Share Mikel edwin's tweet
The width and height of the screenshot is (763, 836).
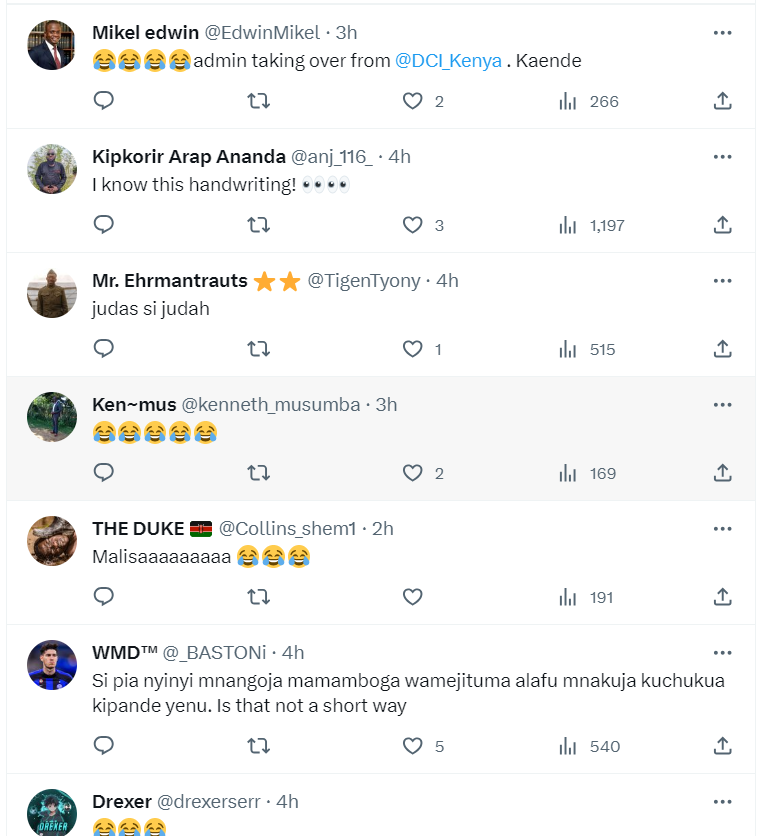(x=722, y=101)
